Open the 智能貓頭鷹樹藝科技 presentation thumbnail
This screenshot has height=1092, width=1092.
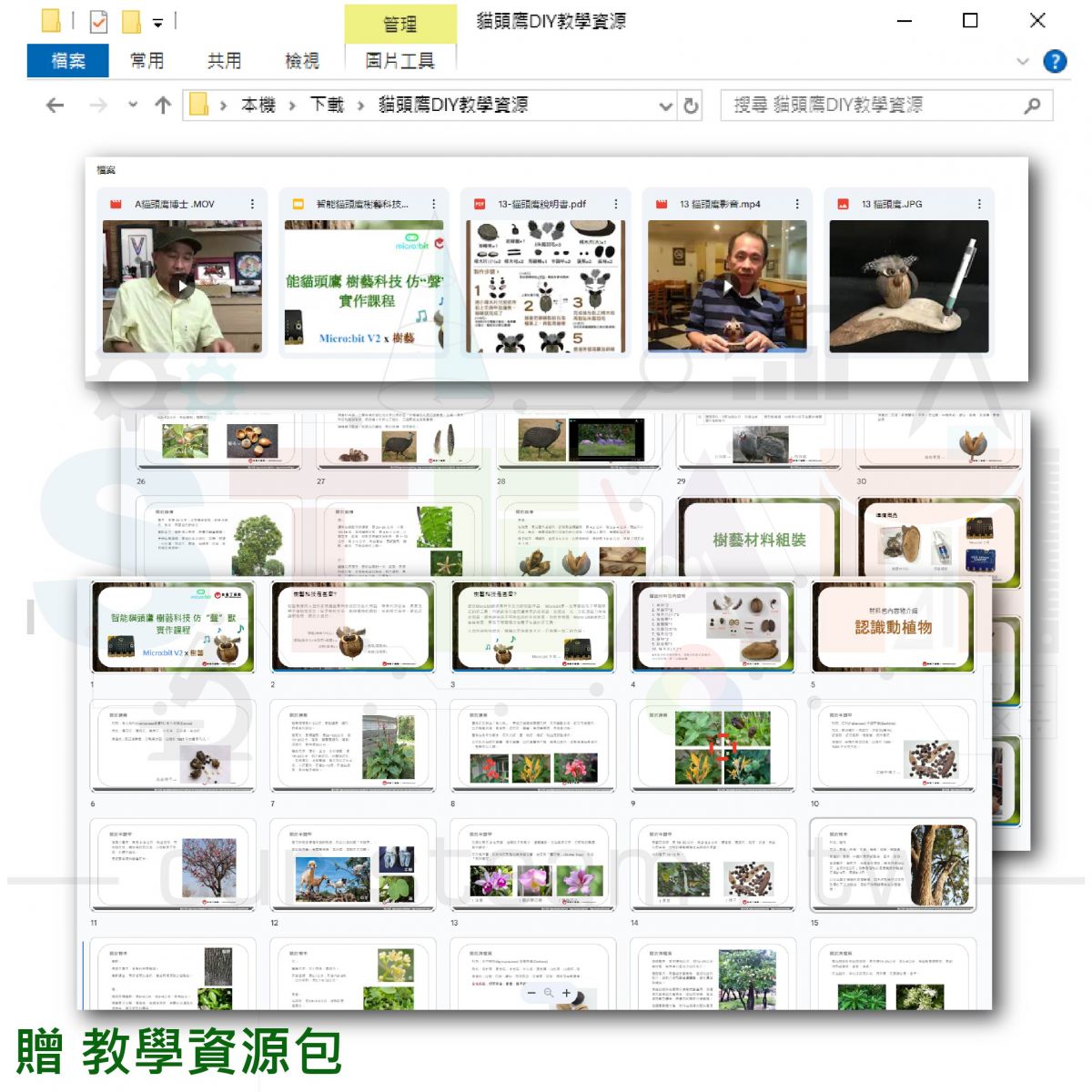click(x=364, y=287)
